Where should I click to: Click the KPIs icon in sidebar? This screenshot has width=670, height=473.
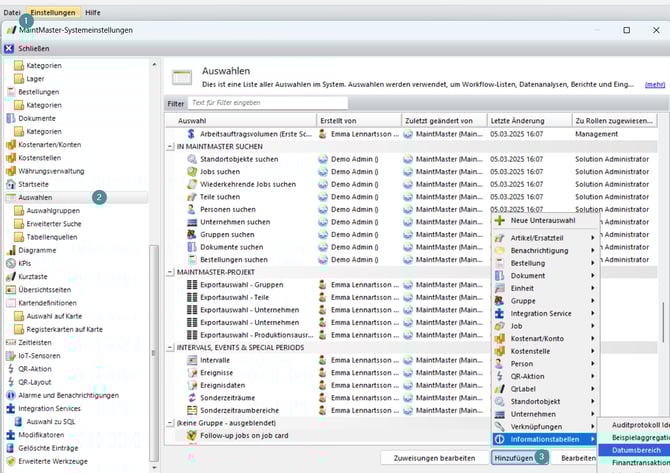(x=11, y=263)
